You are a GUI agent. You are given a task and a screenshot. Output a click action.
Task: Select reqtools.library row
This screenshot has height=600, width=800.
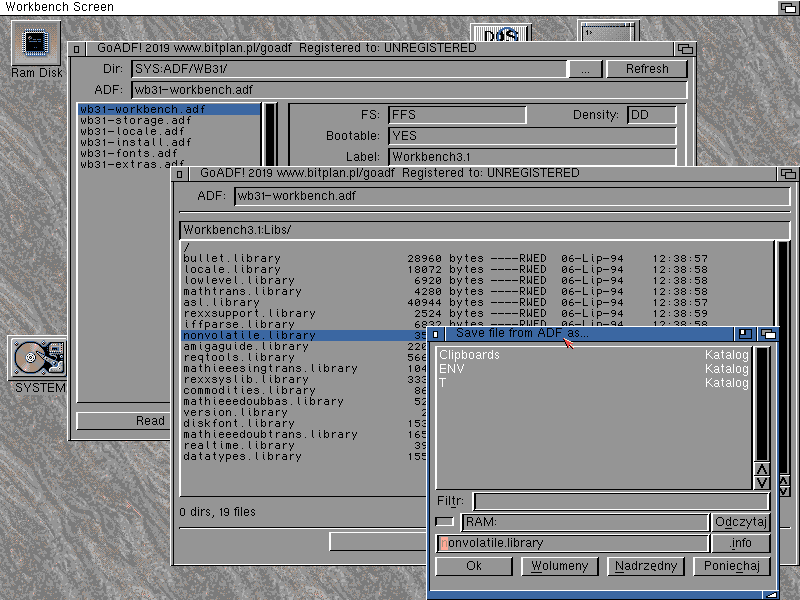tap(304, 357)
